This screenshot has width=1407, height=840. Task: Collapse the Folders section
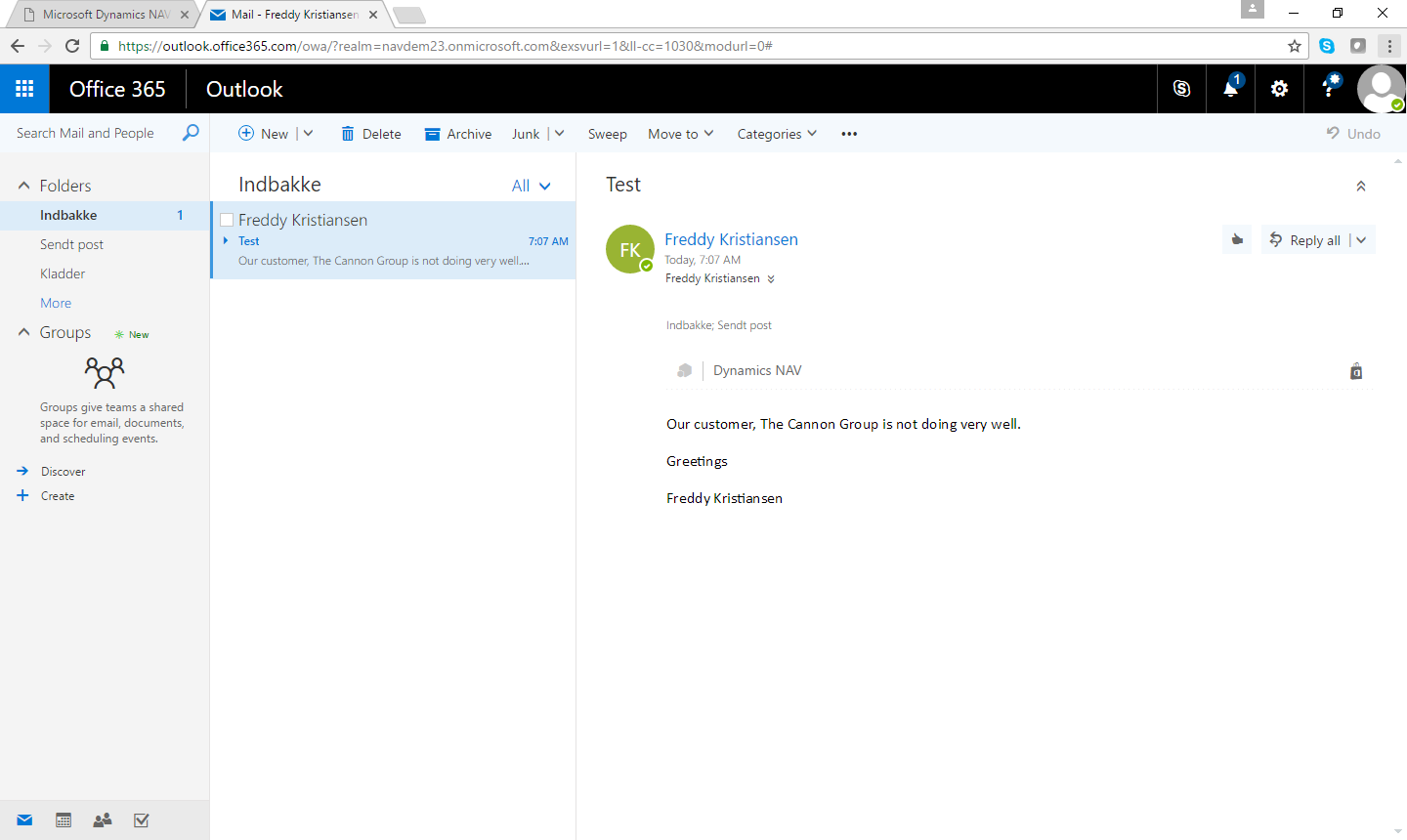[x=24, y=186]
